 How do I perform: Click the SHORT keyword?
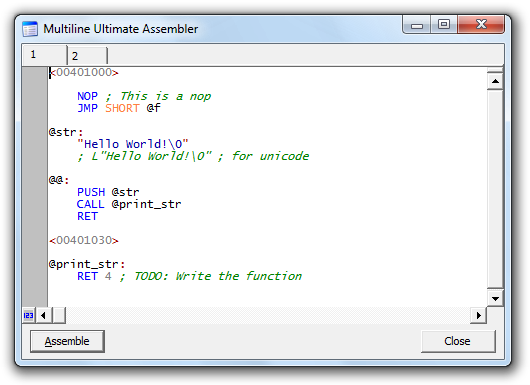point(122,108)
